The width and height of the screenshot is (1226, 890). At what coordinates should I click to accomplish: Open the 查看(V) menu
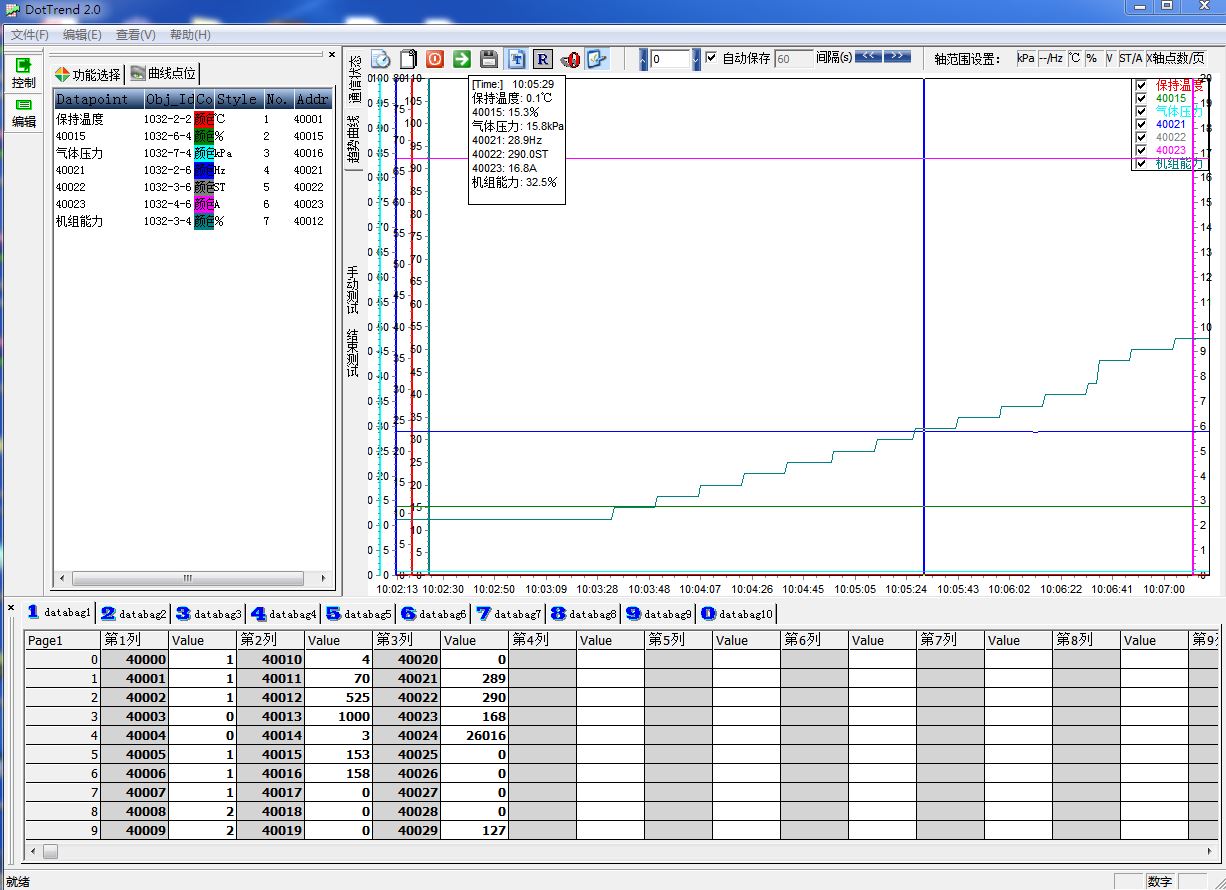[136, 35]
